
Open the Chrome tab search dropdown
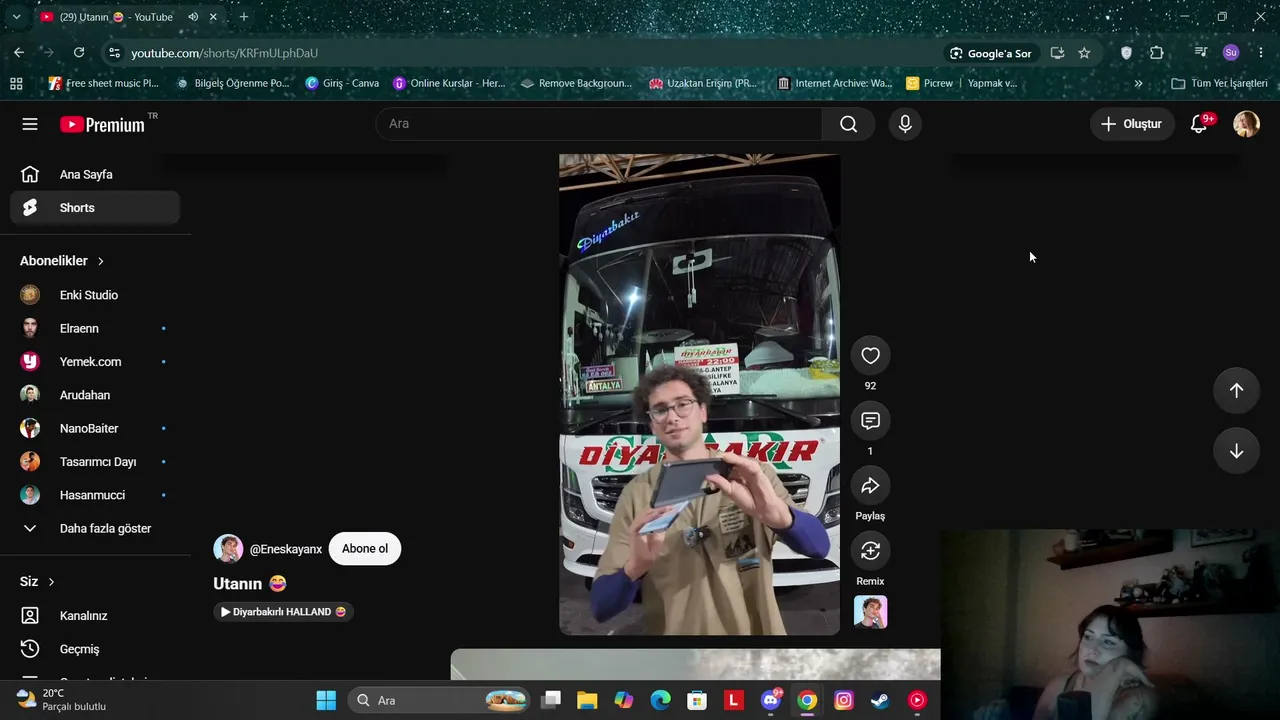coord(16,17)
